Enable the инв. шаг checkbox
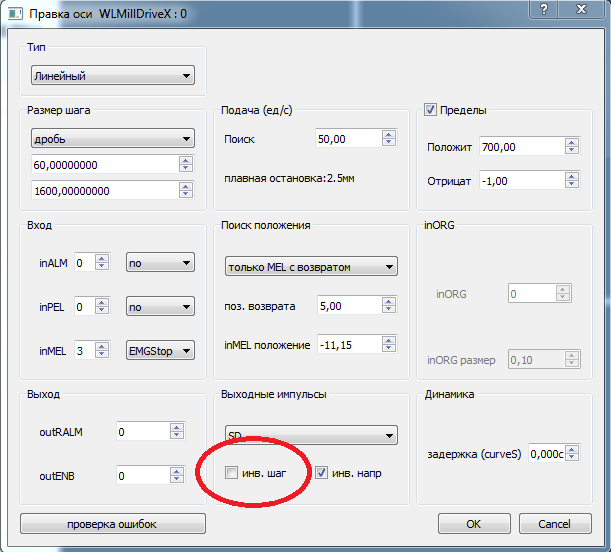611x552 pixels. point(231,473)
